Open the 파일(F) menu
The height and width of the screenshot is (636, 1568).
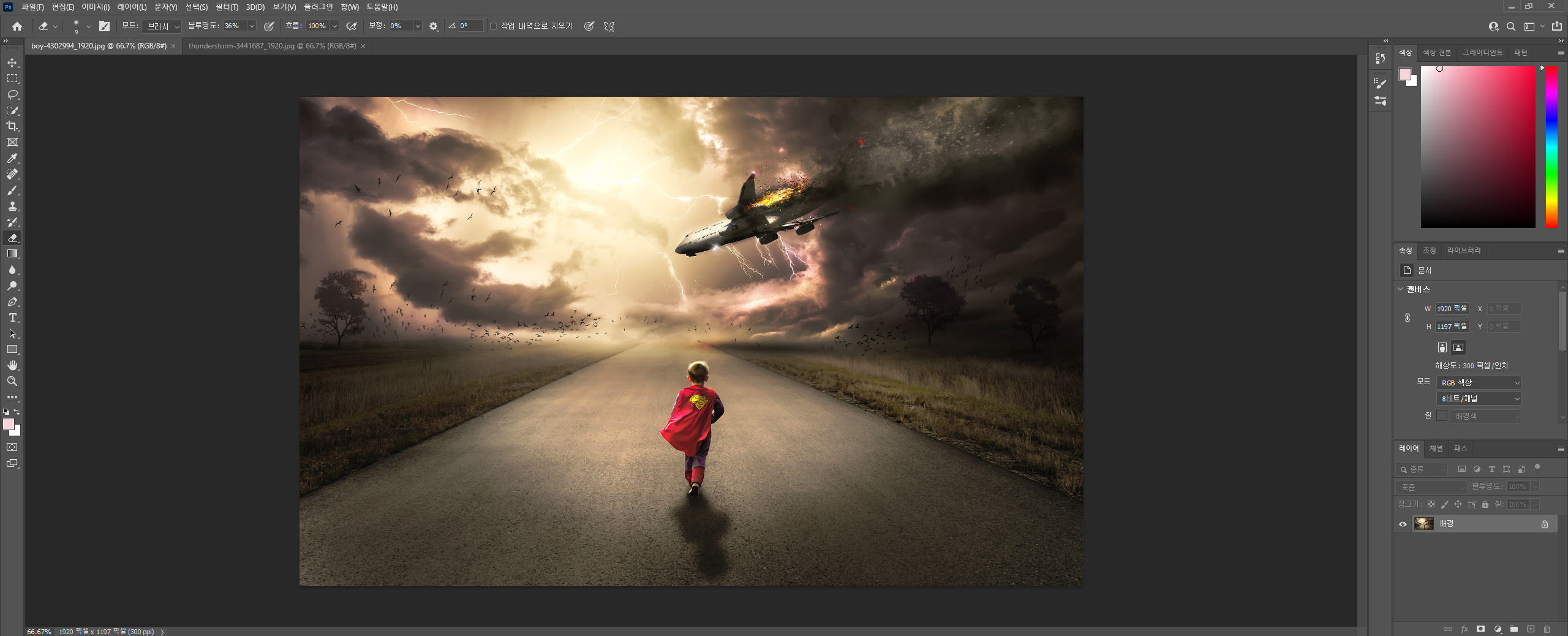click(32, 7)
